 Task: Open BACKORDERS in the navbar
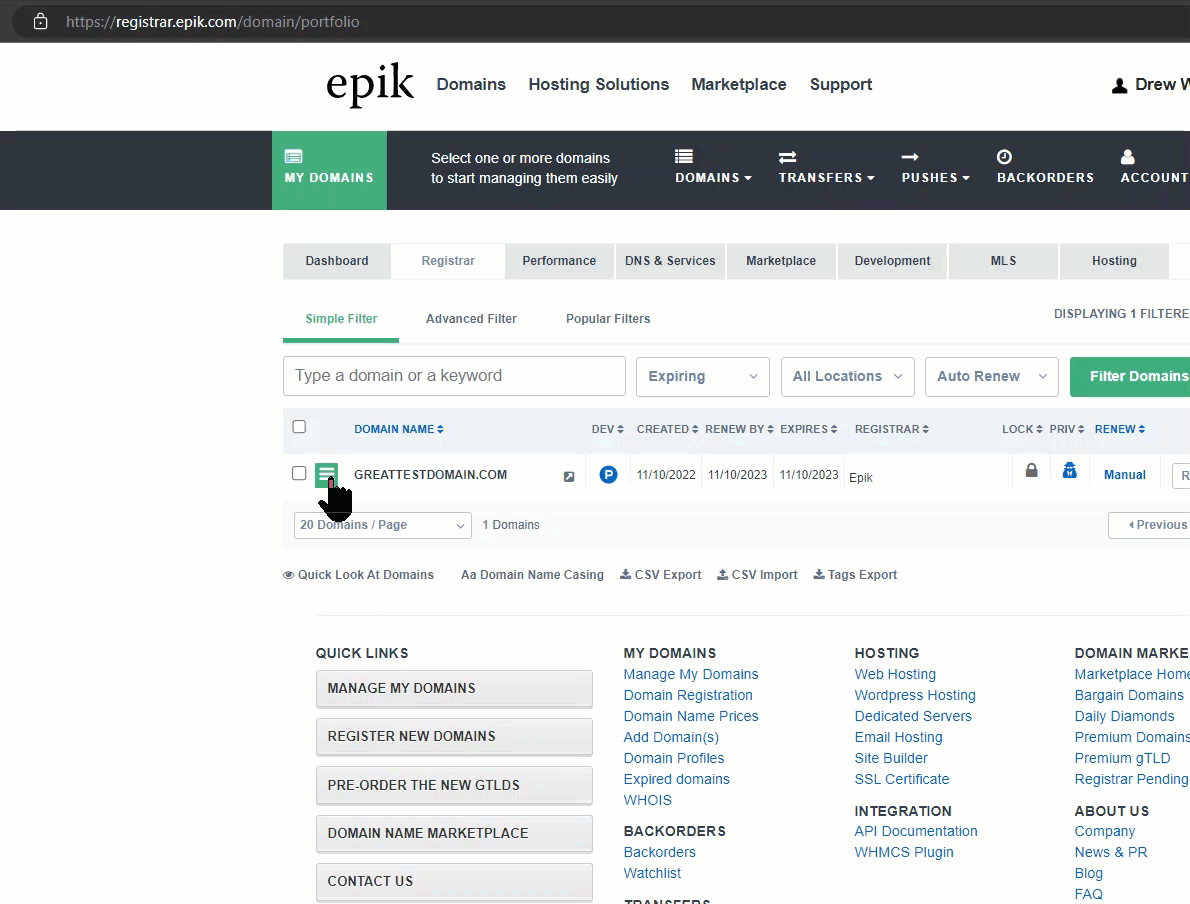1045,168
